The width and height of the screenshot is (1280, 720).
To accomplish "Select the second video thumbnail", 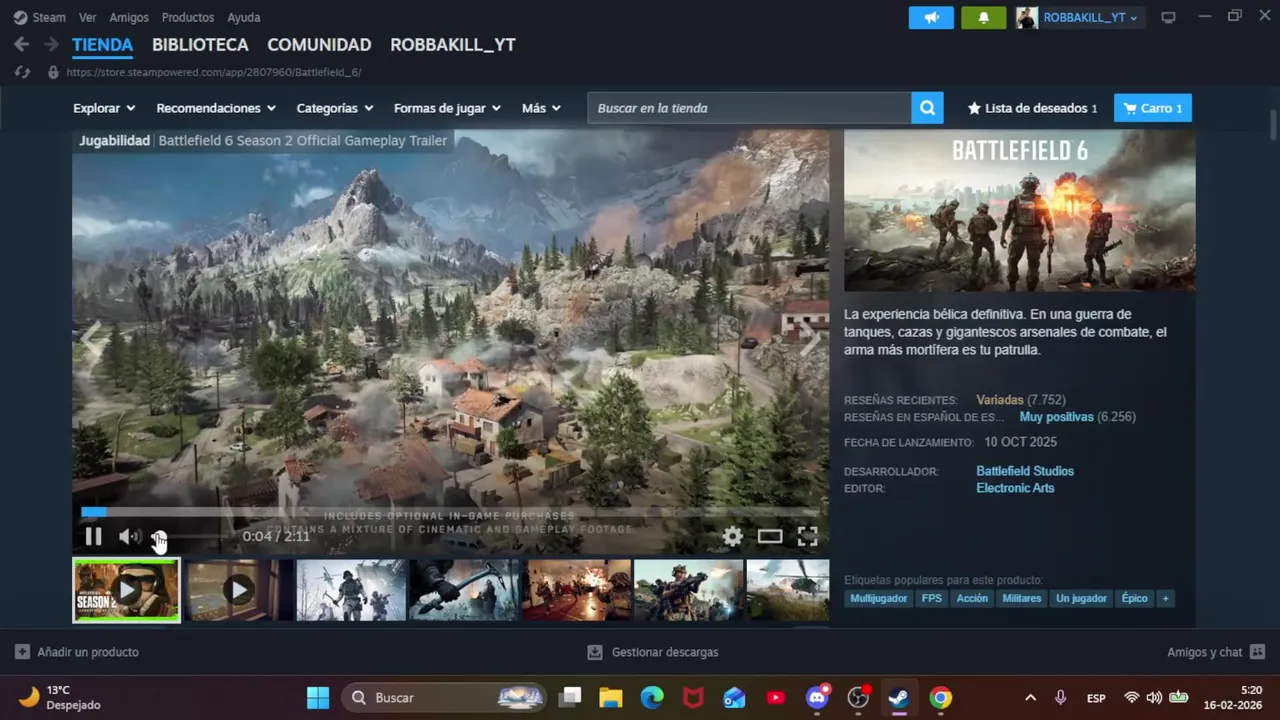I will [238, 590].
